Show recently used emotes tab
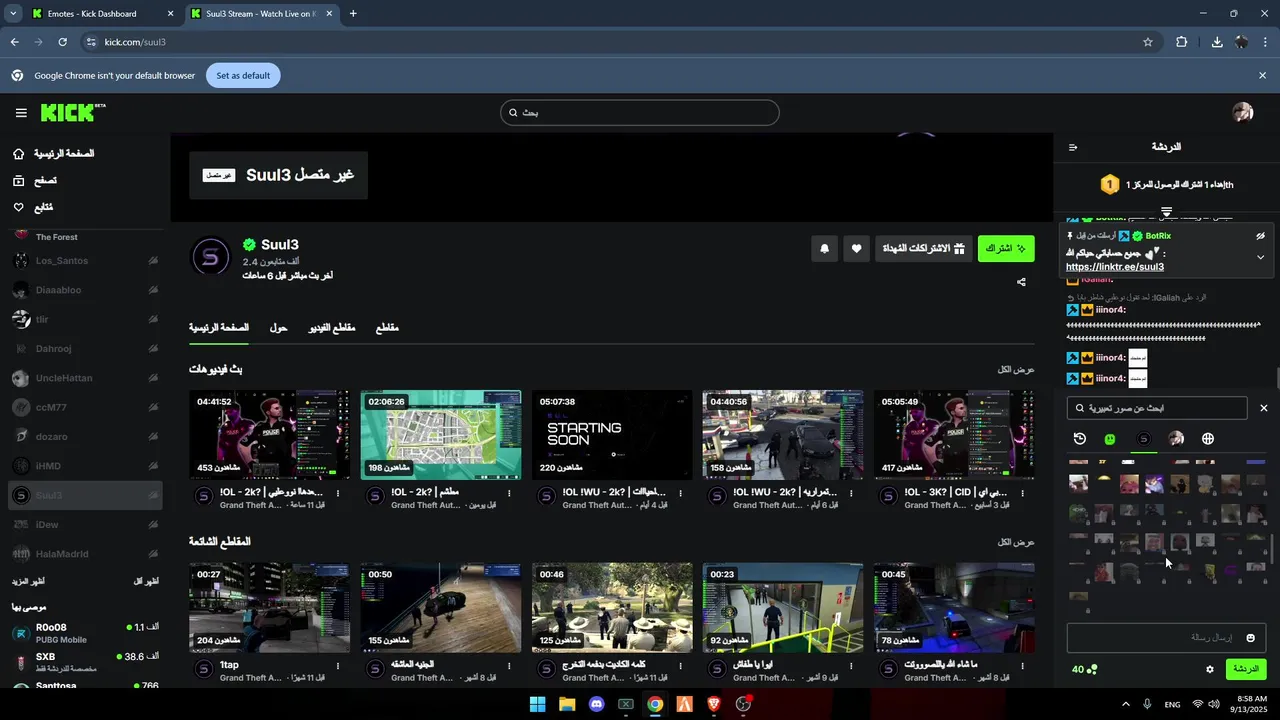 click(x=1080, y=438)
